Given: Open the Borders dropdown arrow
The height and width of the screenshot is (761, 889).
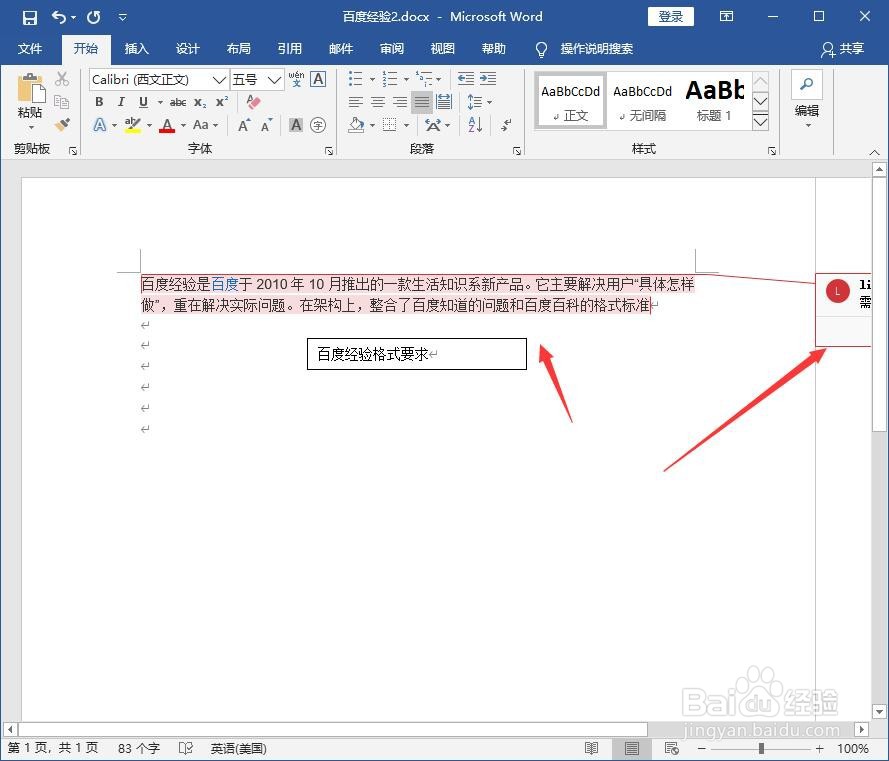Looking at the screenshot, I should [x=406, y=125].
